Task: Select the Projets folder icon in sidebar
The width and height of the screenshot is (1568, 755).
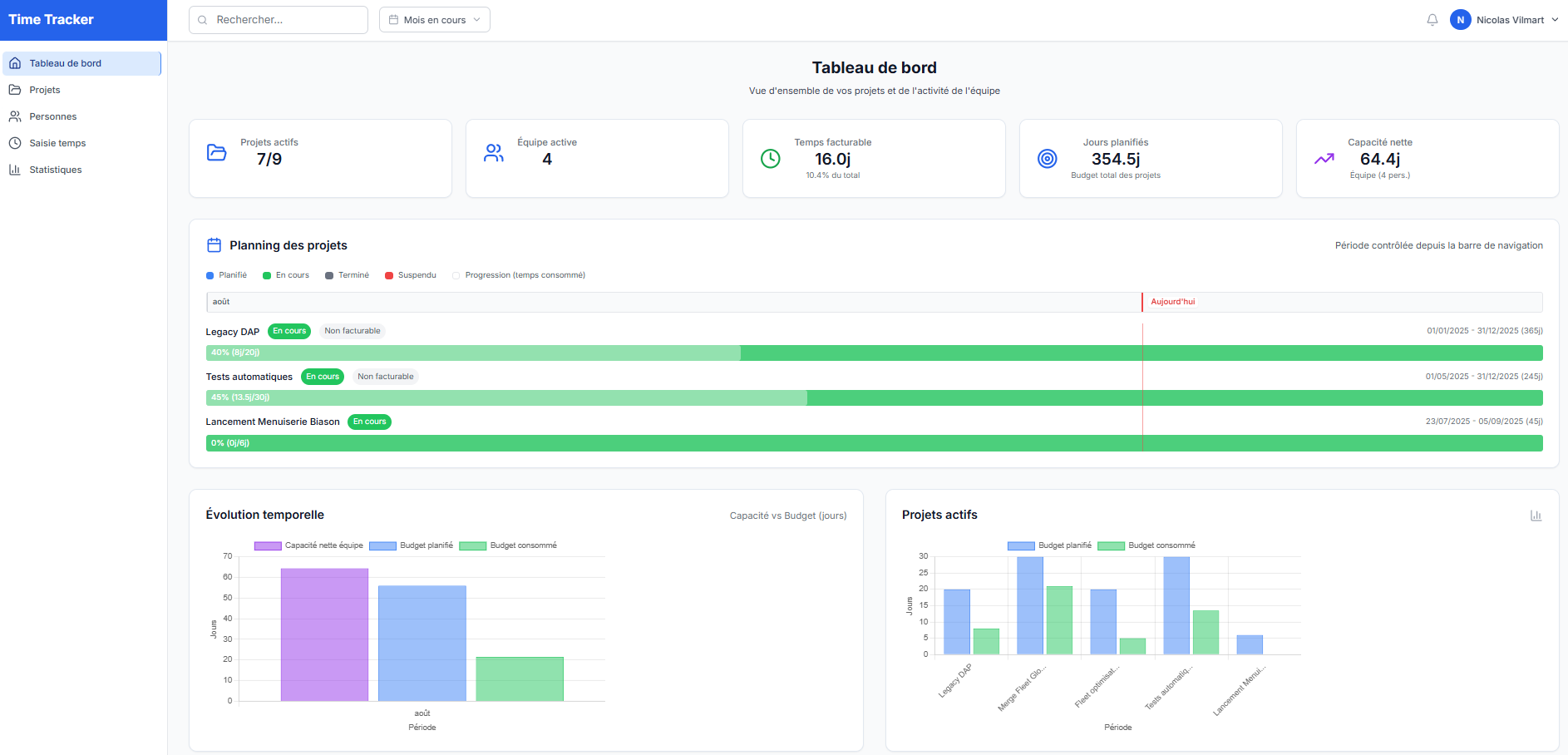Action: coord(15,89)
